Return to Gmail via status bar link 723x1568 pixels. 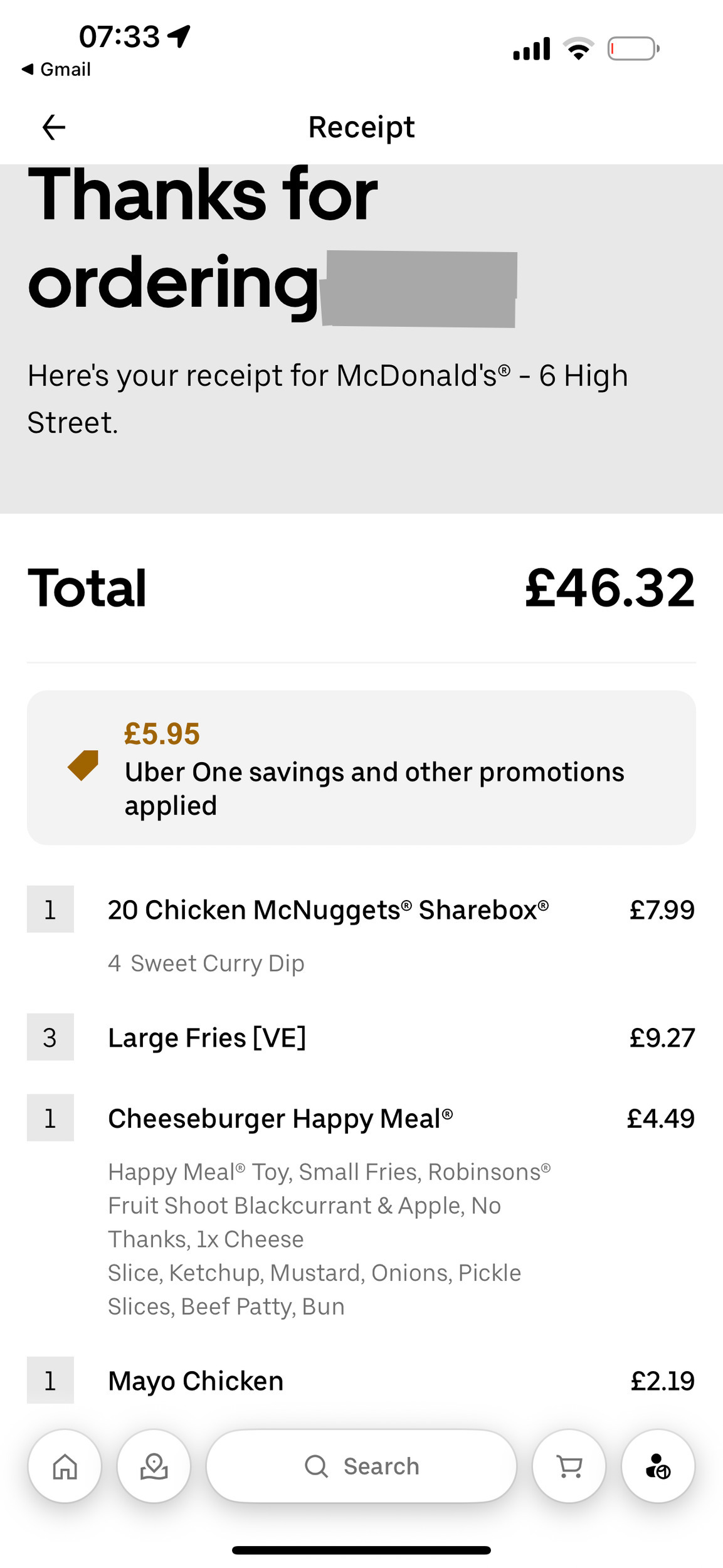tap(56, 69)
